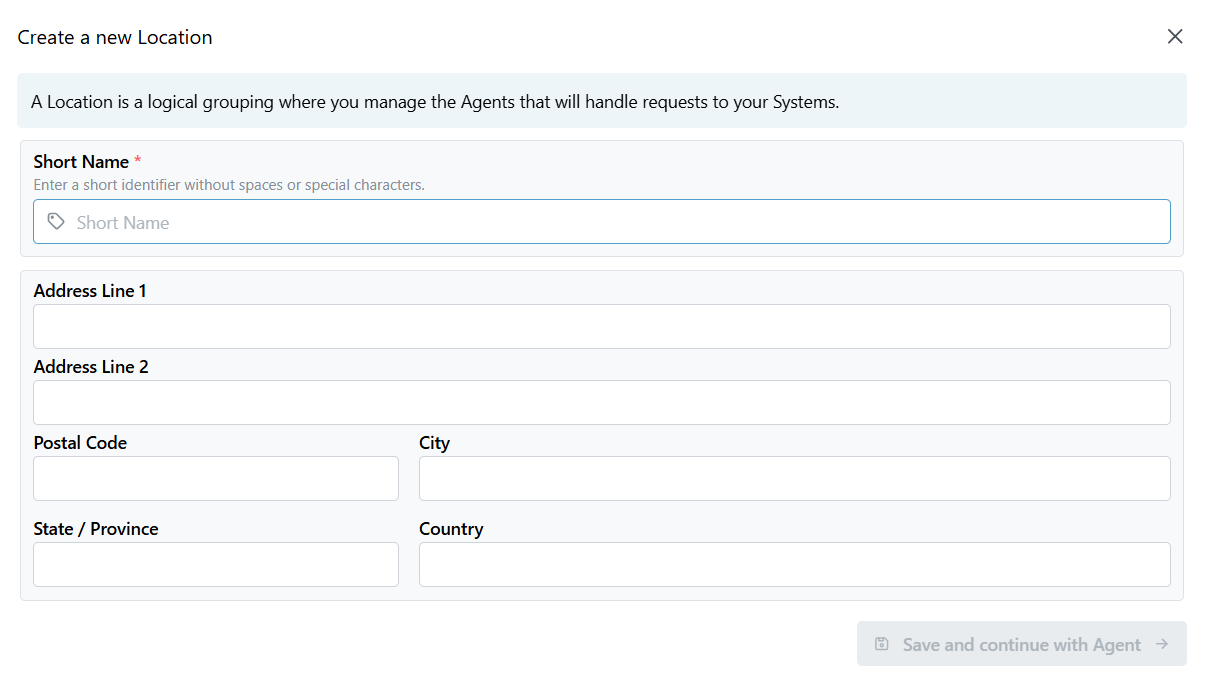Viewport: 1205px width, 682px height.
Task: Click the Country label text
Action: [x=451, y=529]
